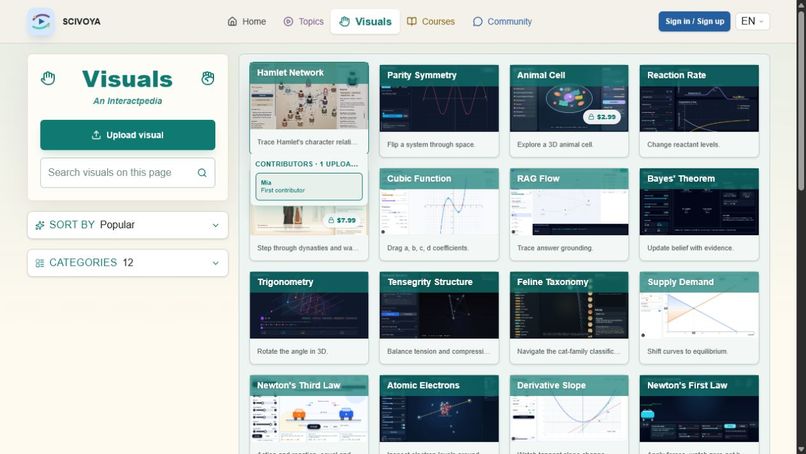
Task: Open the Supply Demand visual card
Action: pyautogui.click(x=699, y=317)
